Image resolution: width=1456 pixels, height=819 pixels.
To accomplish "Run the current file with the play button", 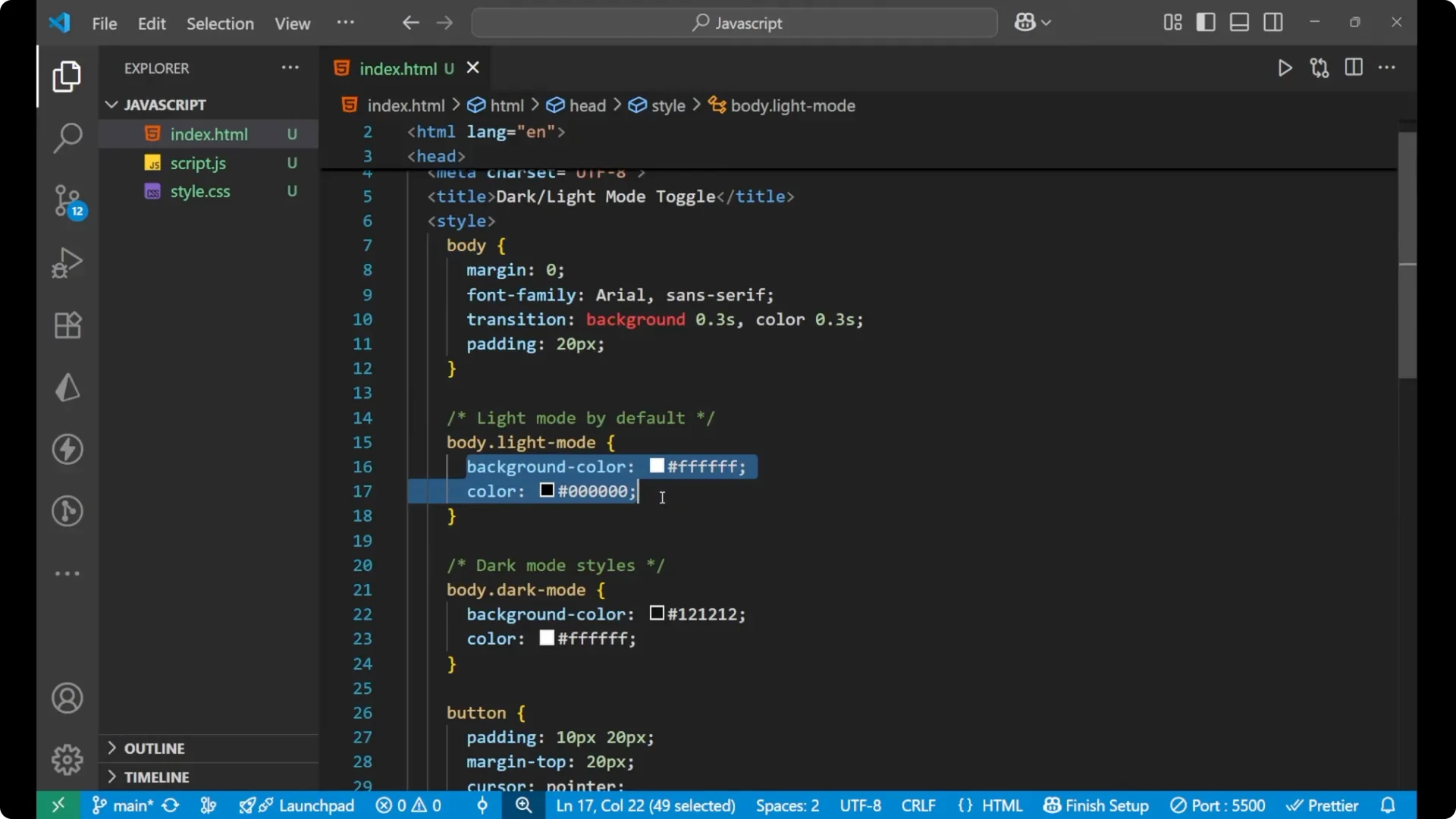I will click(x=1285, y=67).
